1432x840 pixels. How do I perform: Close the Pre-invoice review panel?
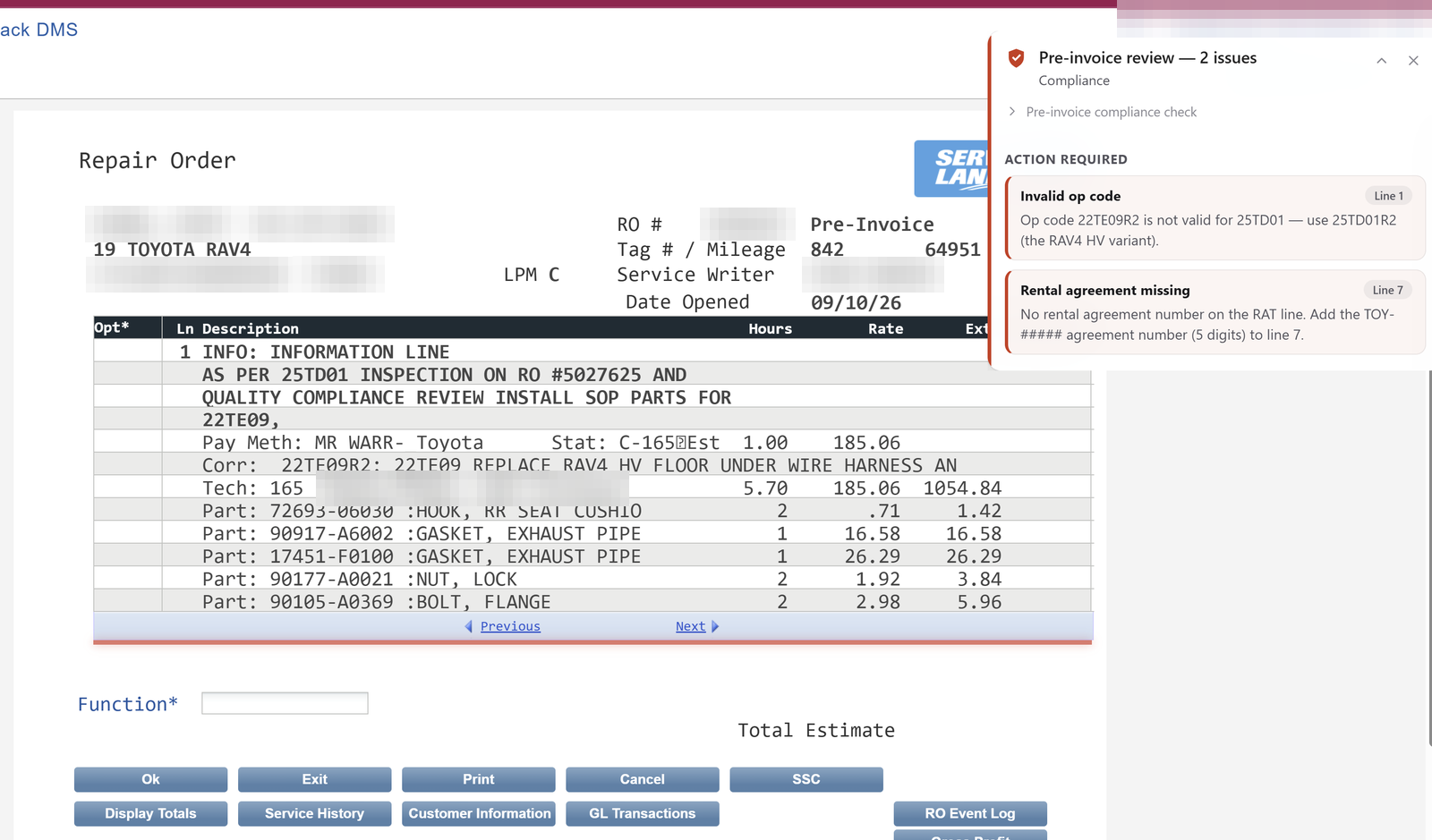(1413, 61)
